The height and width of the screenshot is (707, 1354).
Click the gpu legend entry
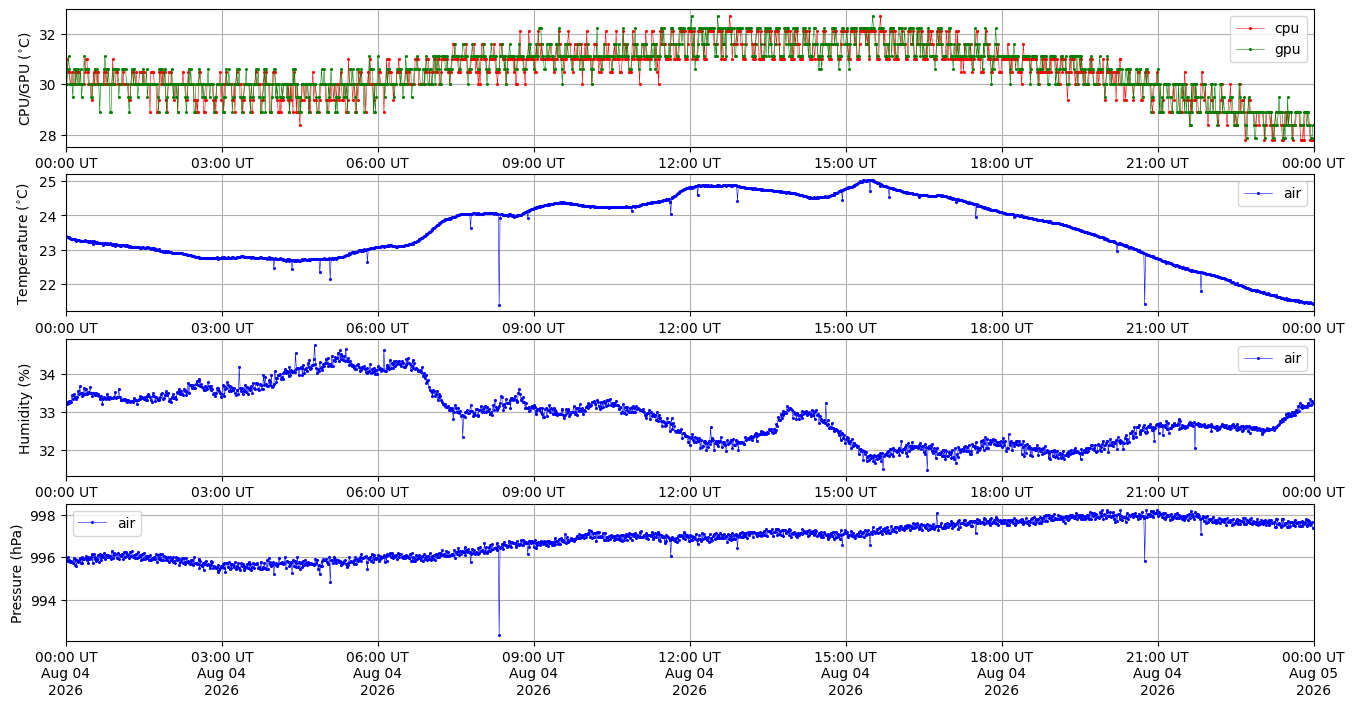tap(1269, 48)
